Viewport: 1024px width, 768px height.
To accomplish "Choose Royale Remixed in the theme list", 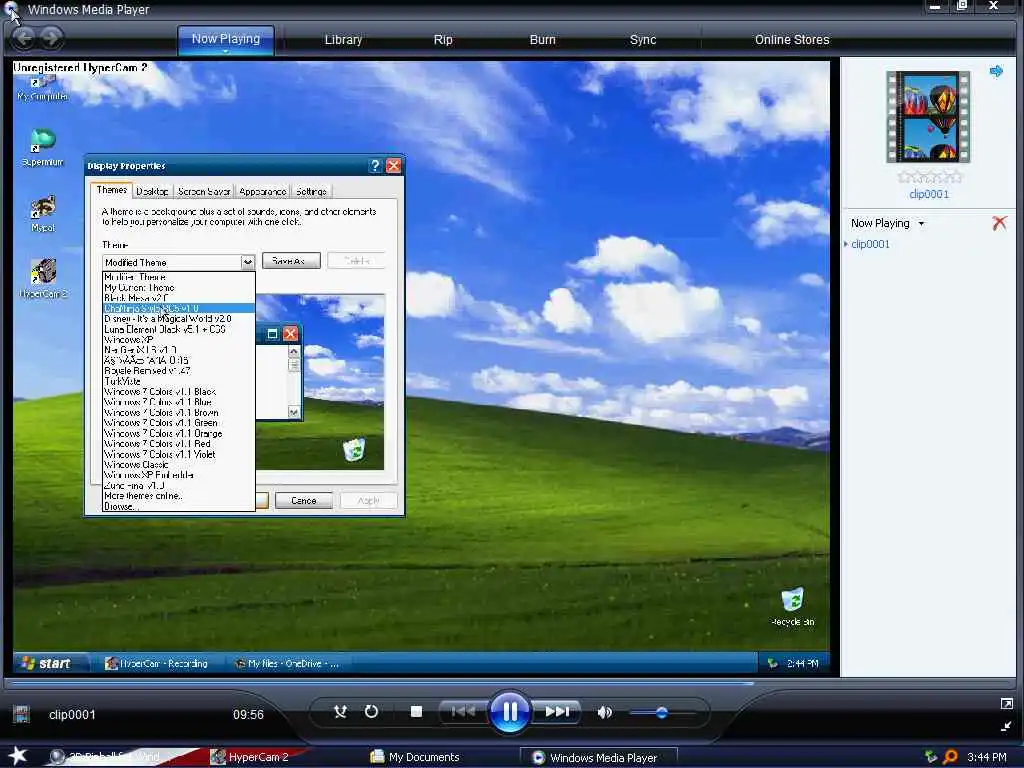I will pos(178,371).
